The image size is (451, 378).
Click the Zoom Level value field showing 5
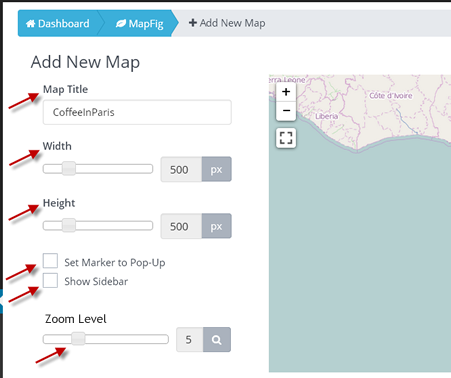[x=190, y=340]
